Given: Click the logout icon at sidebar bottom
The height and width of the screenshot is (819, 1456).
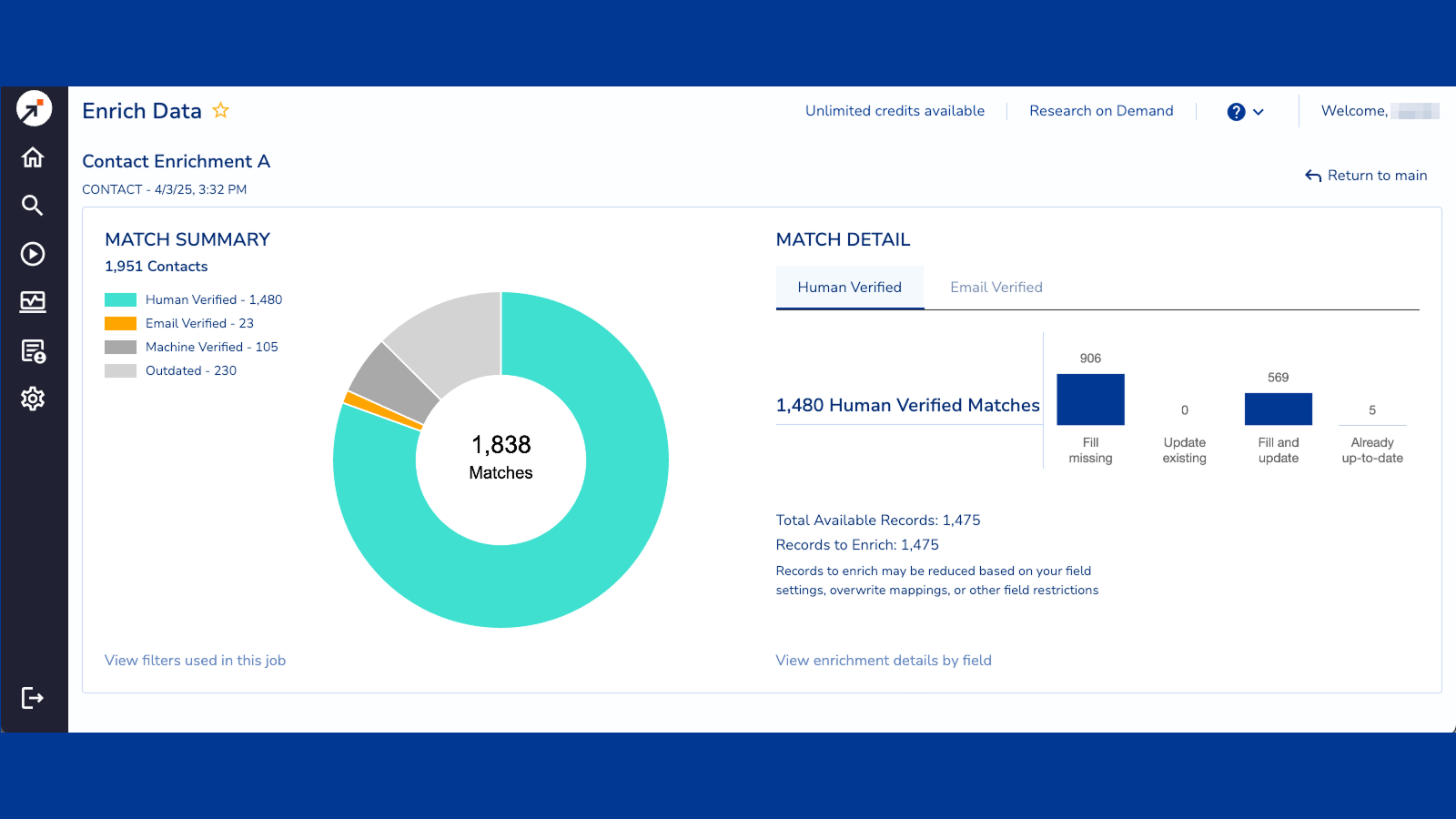Looking at the screenshot, I should (x=33, y=698).
